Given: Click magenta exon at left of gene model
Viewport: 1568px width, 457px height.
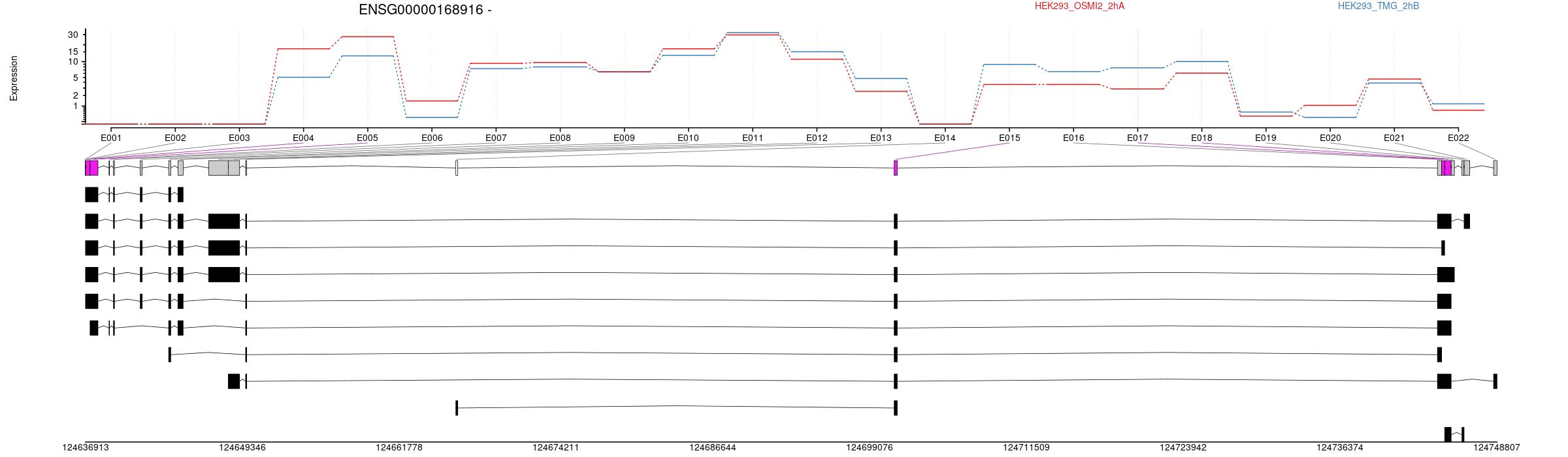Looking at the screenshot, I should point(91,168).
